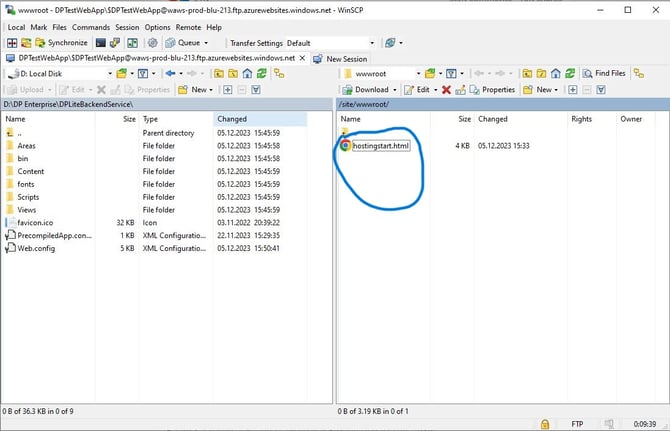Click the refresh globe icon in toolbar
670x431 pixels.
390,43
